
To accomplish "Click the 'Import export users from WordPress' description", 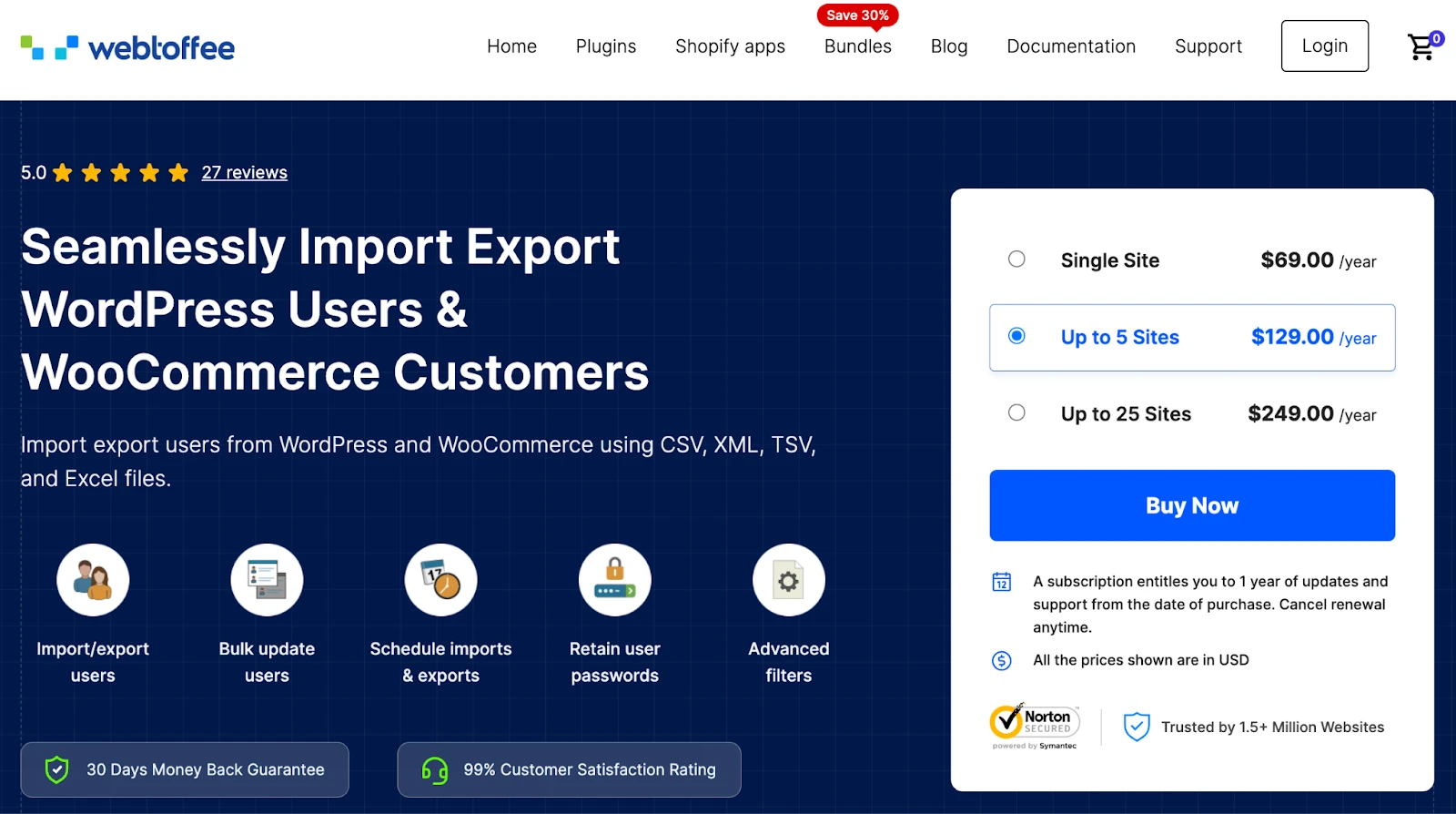I will click(419, 462).
